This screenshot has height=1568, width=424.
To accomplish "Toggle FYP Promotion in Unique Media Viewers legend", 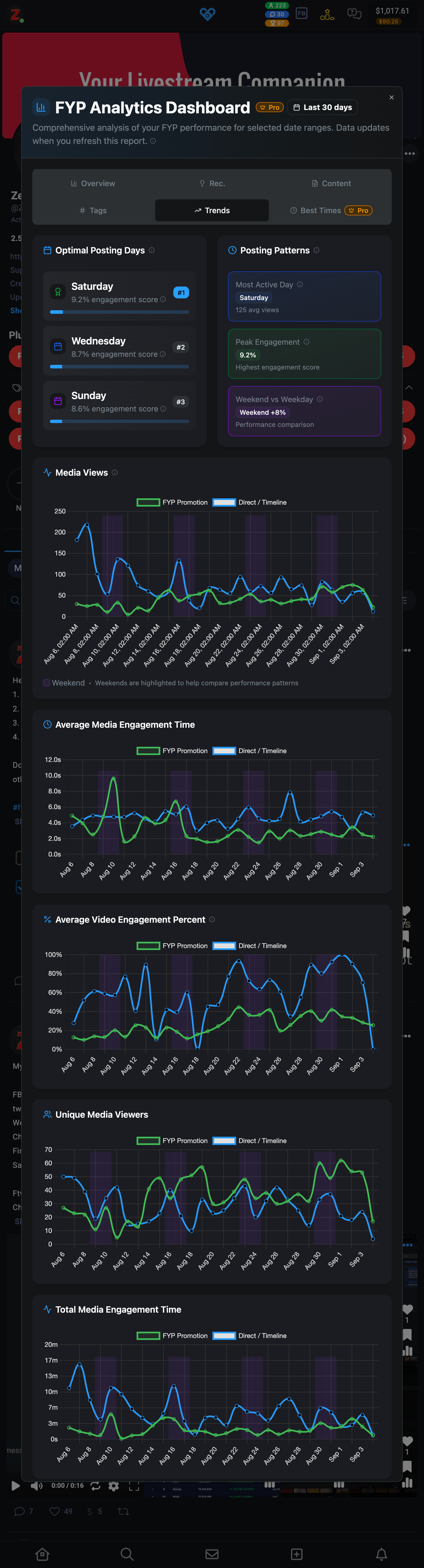I will (x=173, y=1140).
